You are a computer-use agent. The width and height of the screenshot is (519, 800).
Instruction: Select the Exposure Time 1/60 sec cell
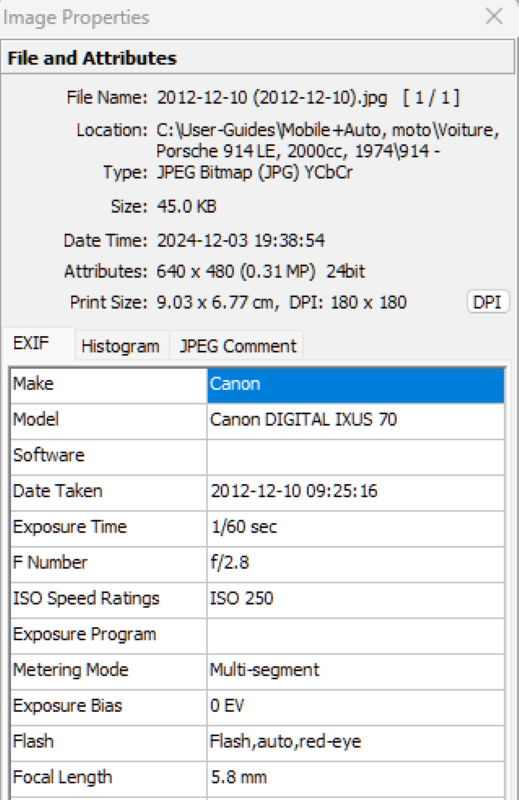point(356,529)
